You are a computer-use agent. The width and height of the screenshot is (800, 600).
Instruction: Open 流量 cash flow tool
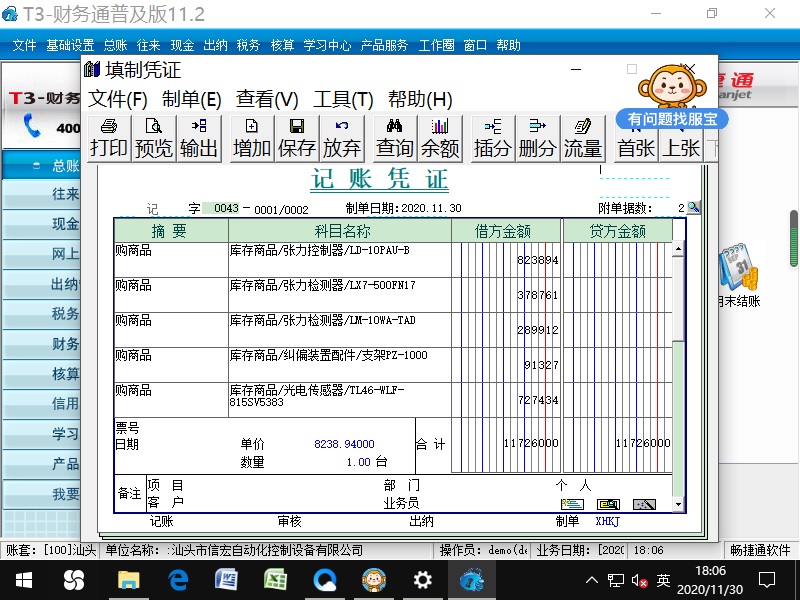[582, 139]
